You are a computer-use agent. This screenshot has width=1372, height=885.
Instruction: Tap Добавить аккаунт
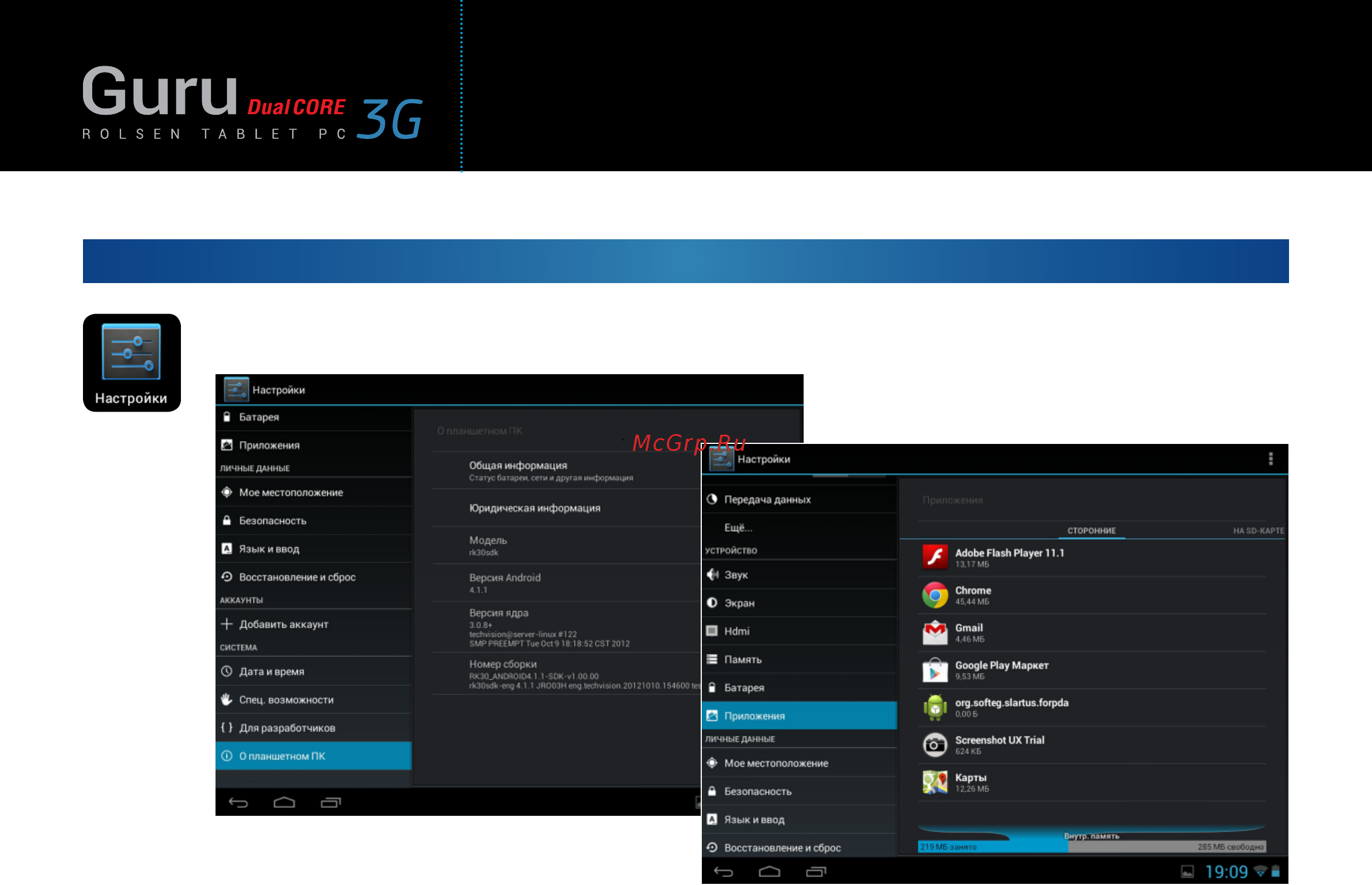(x=313, y=624)
